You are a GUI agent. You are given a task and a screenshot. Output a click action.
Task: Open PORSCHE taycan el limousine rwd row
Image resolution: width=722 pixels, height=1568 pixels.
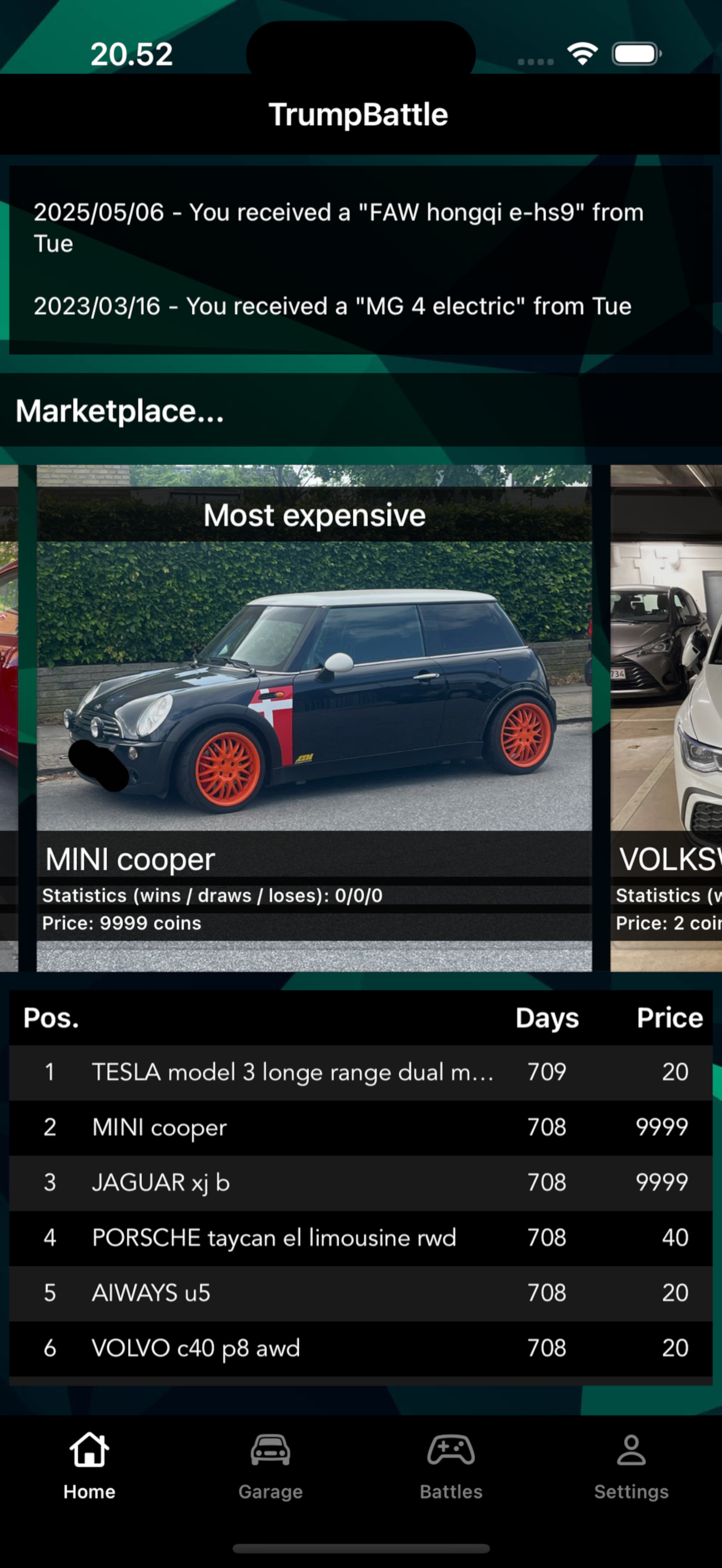[361, 1237]
